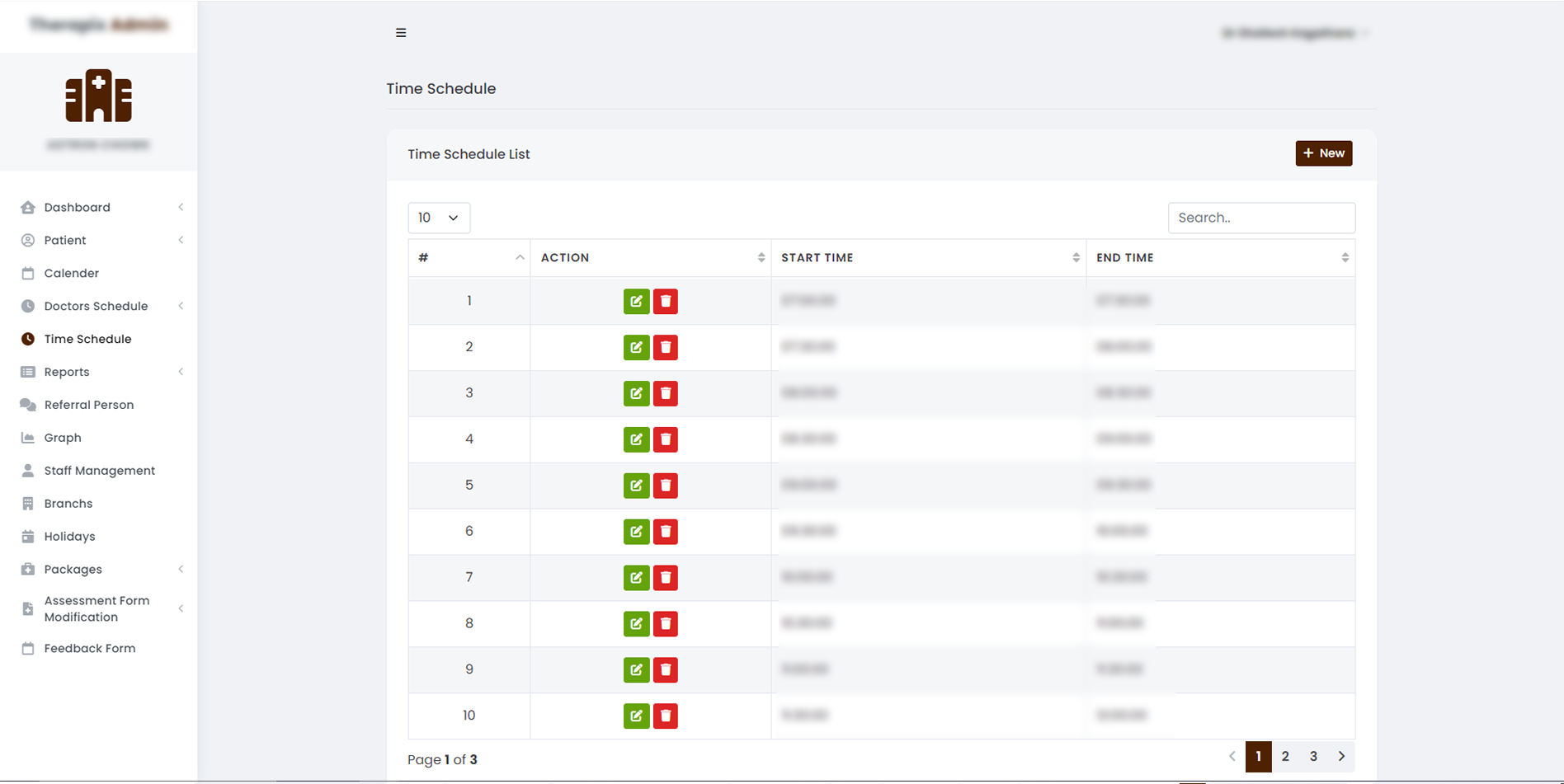Click the edit icon for row 1
The image size is (1564, 784).
(x=636, y=302)
